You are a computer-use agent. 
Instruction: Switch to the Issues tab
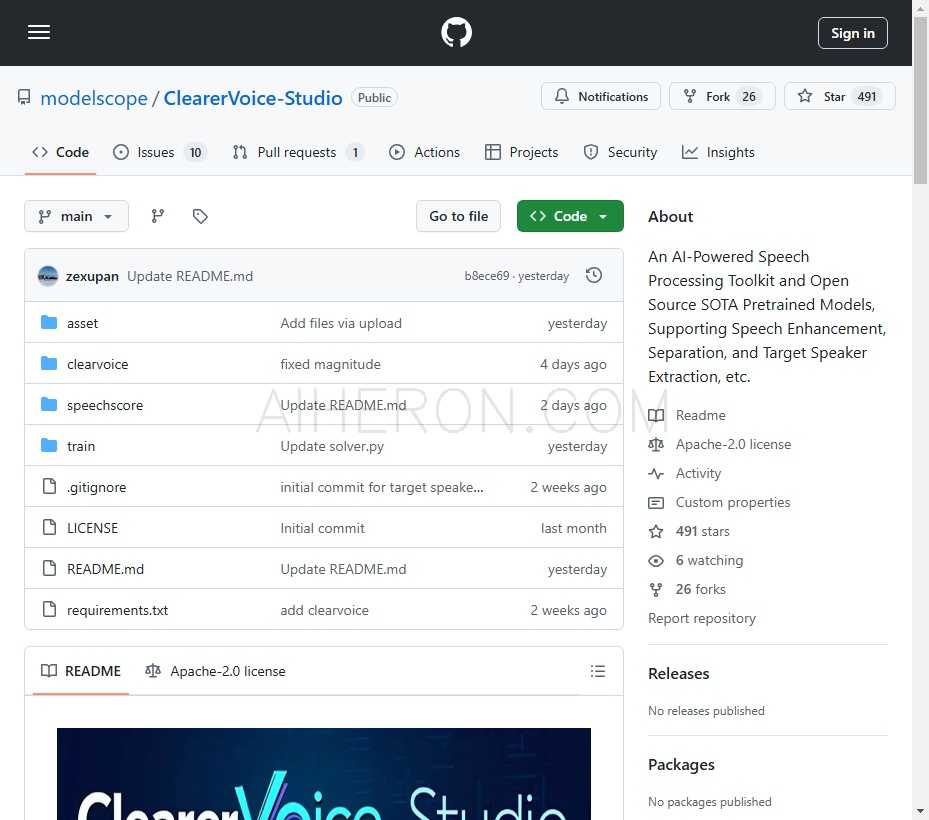[159, 152]
